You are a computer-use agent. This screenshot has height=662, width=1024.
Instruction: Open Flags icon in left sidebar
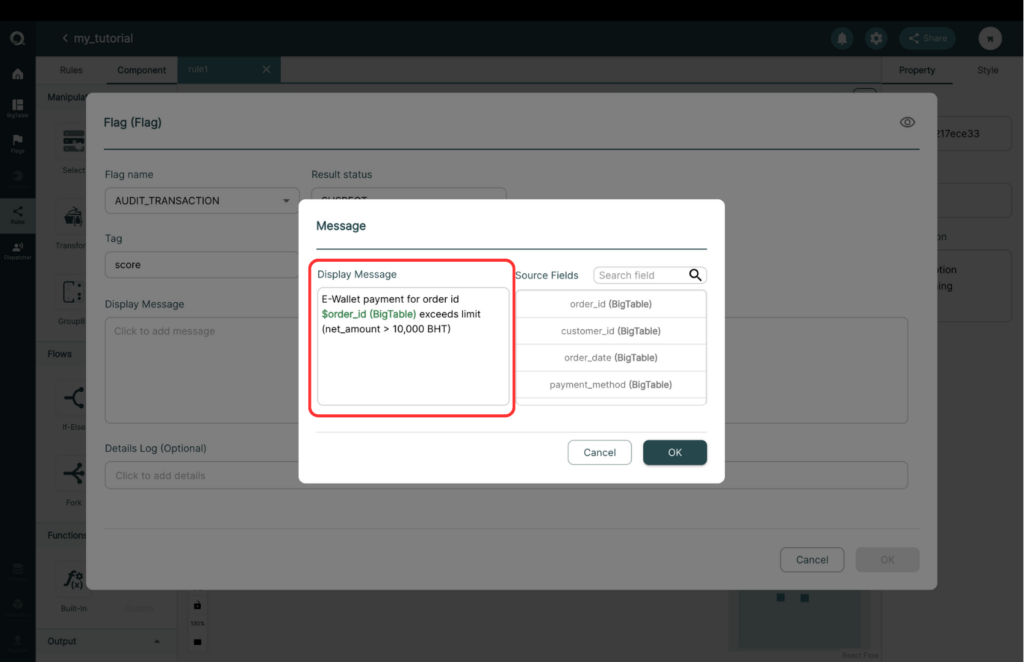click(x=18, y=143)
